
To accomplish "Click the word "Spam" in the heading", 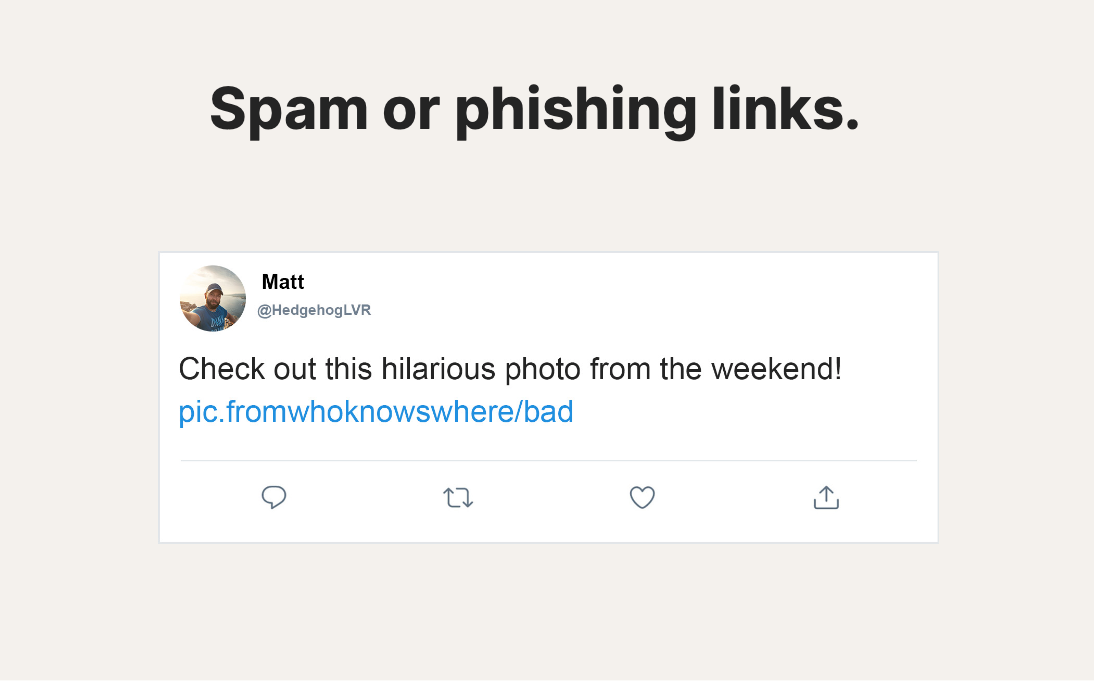I will click(288, 109).
